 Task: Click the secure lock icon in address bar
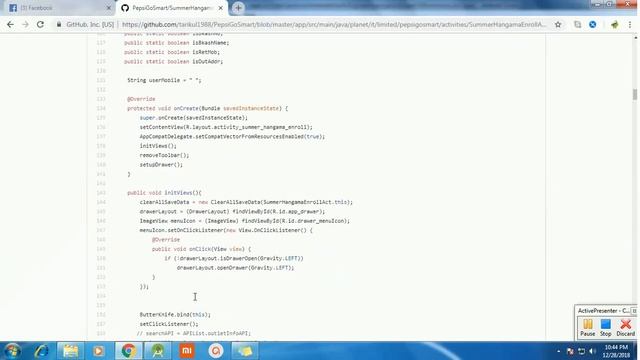pos(59,24)
